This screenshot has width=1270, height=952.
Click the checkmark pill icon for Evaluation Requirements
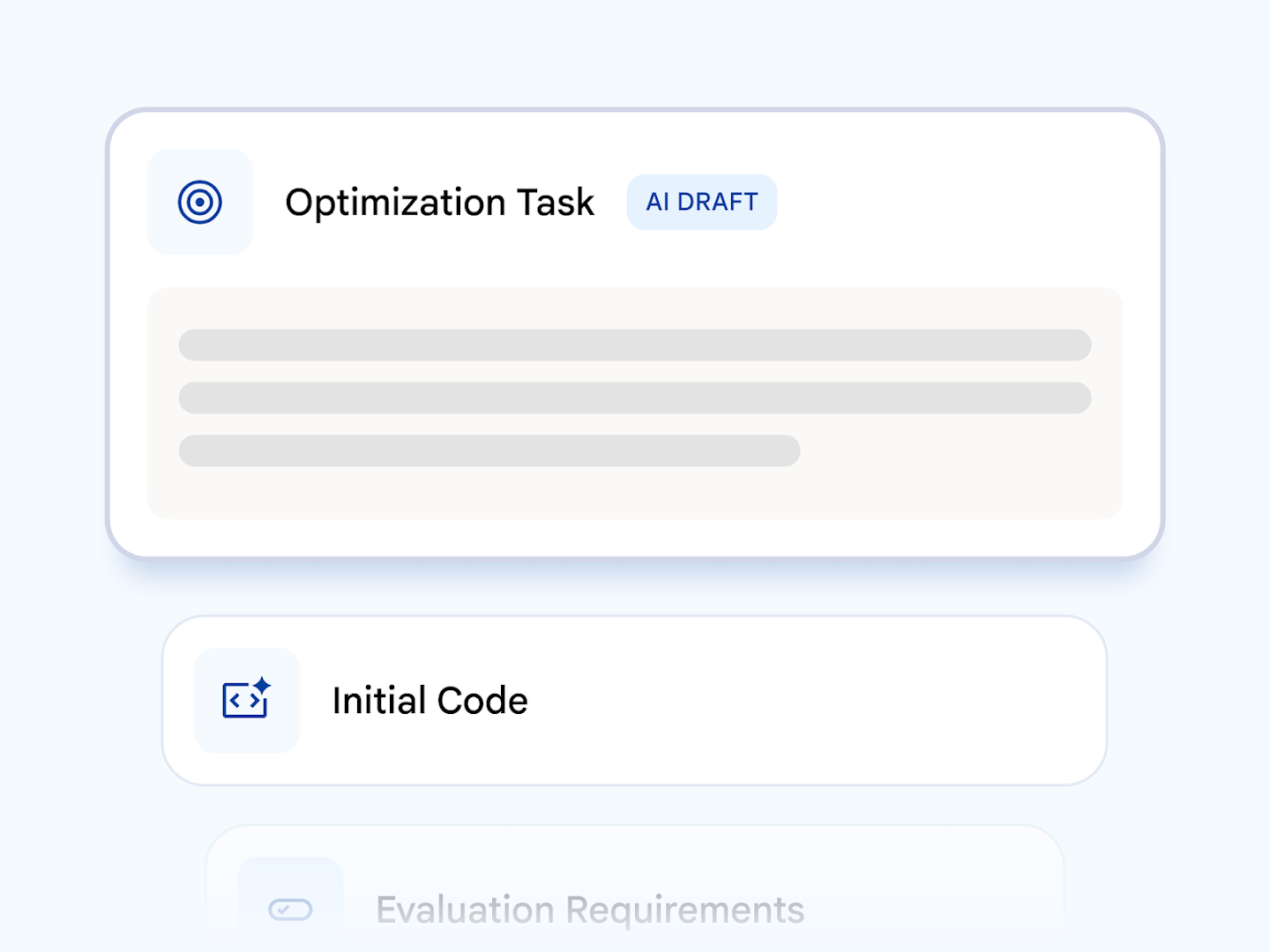pos(290,909)
